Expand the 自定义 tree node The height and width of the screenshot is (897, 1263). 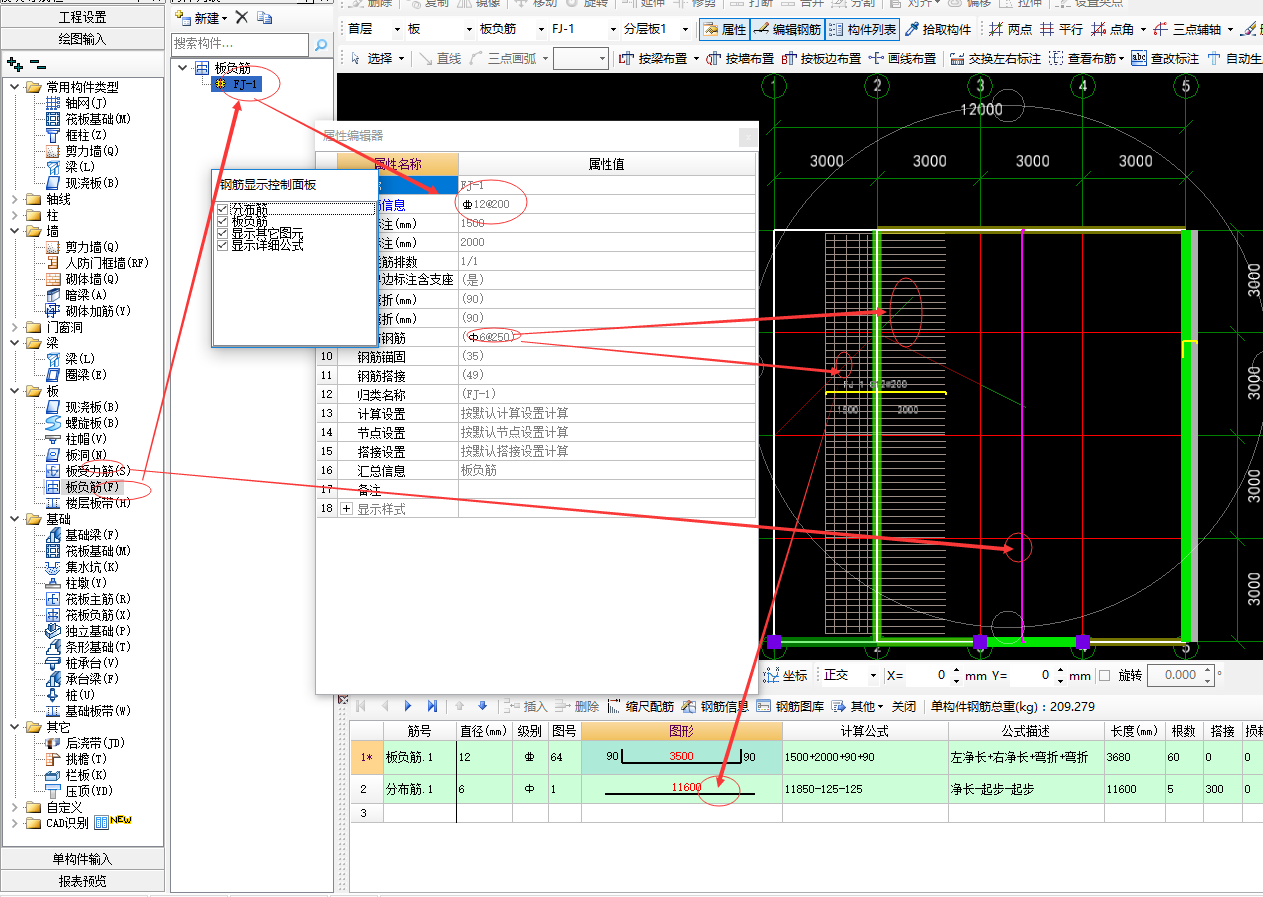pos(15,807)
